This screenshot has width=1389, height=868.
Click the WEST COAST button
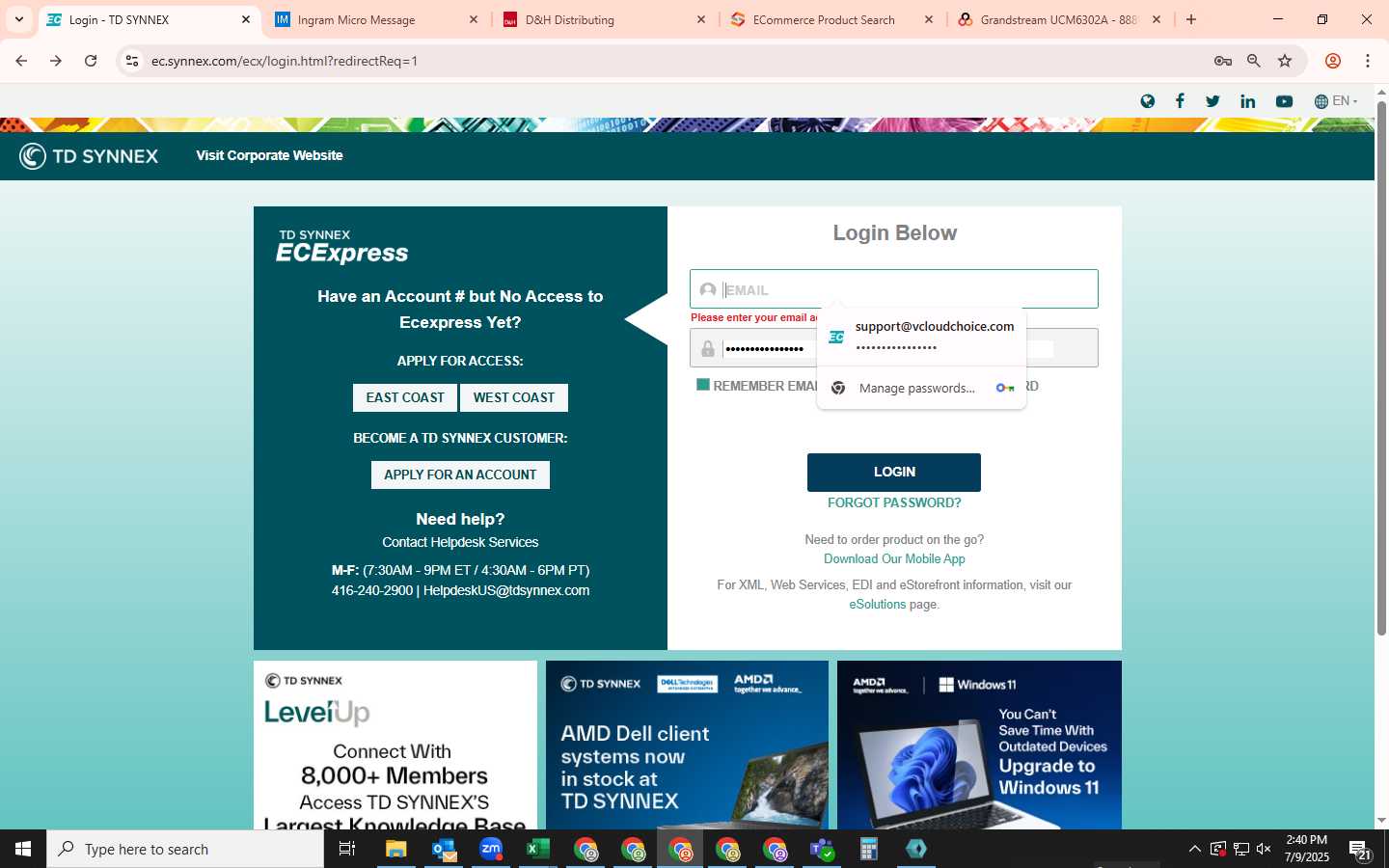click(514, 397)
